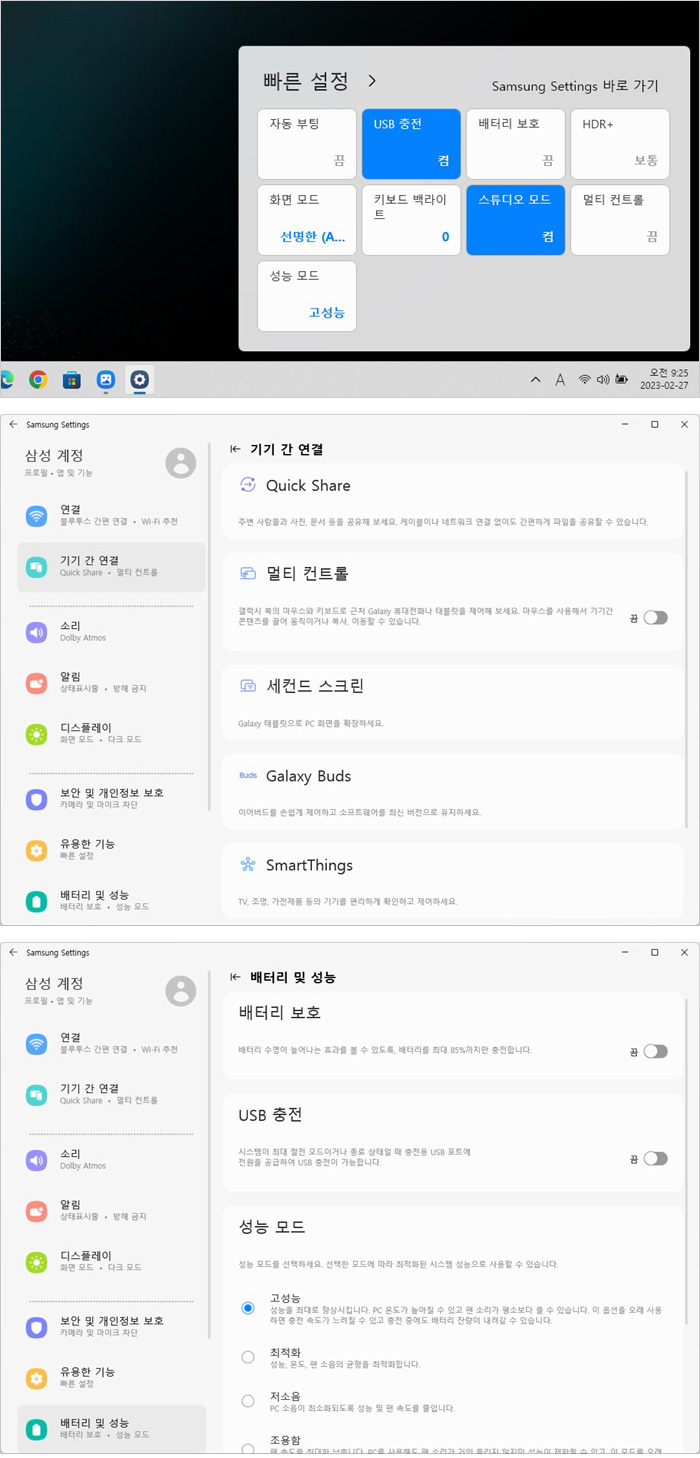
Task: Open 보안 및 개인정보 보호 in 배터리 및 성능 window
Action: pyautogui.click(x=111, y=1326)
